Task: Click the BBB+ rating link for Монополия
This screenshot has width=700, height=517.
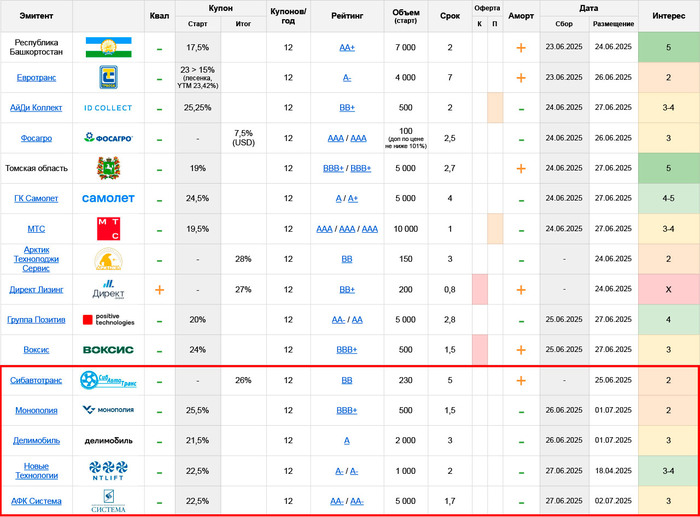Action: click(347, 410)
